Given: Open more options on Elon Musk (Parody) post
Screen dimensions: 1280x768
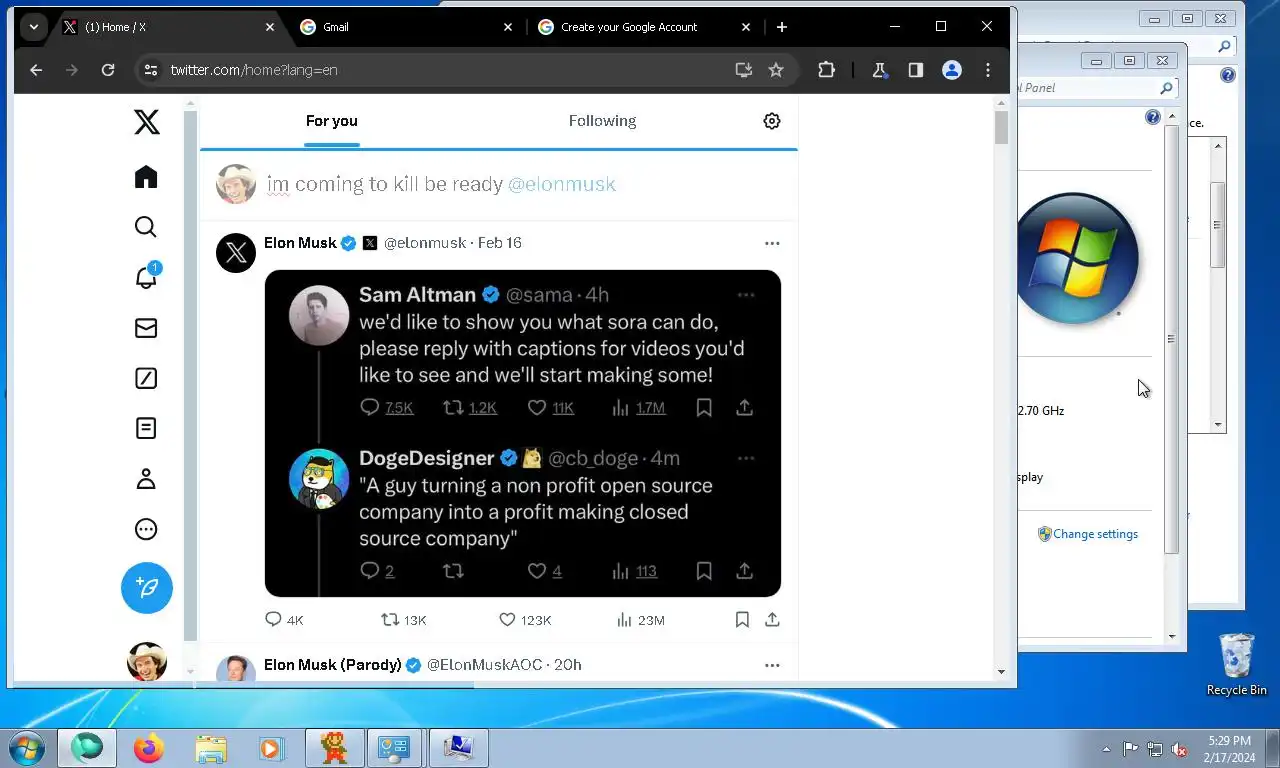Looking at the screenshot, I should (772, 665).
